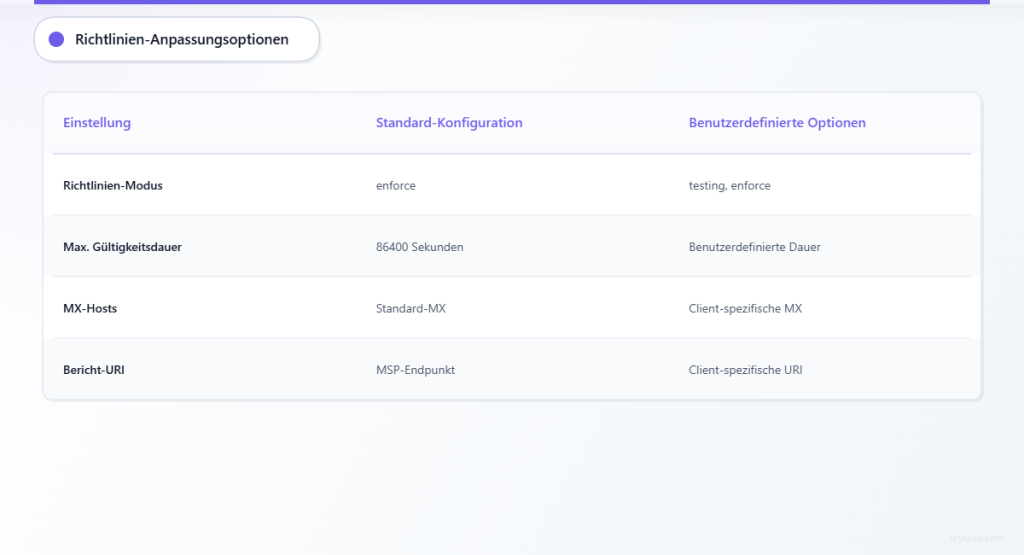Image resolution: width=1024 pixels, height=555 pixels.
Task: Select the enforce value in Standard-Konfiguration column
Action: (396, 185)
